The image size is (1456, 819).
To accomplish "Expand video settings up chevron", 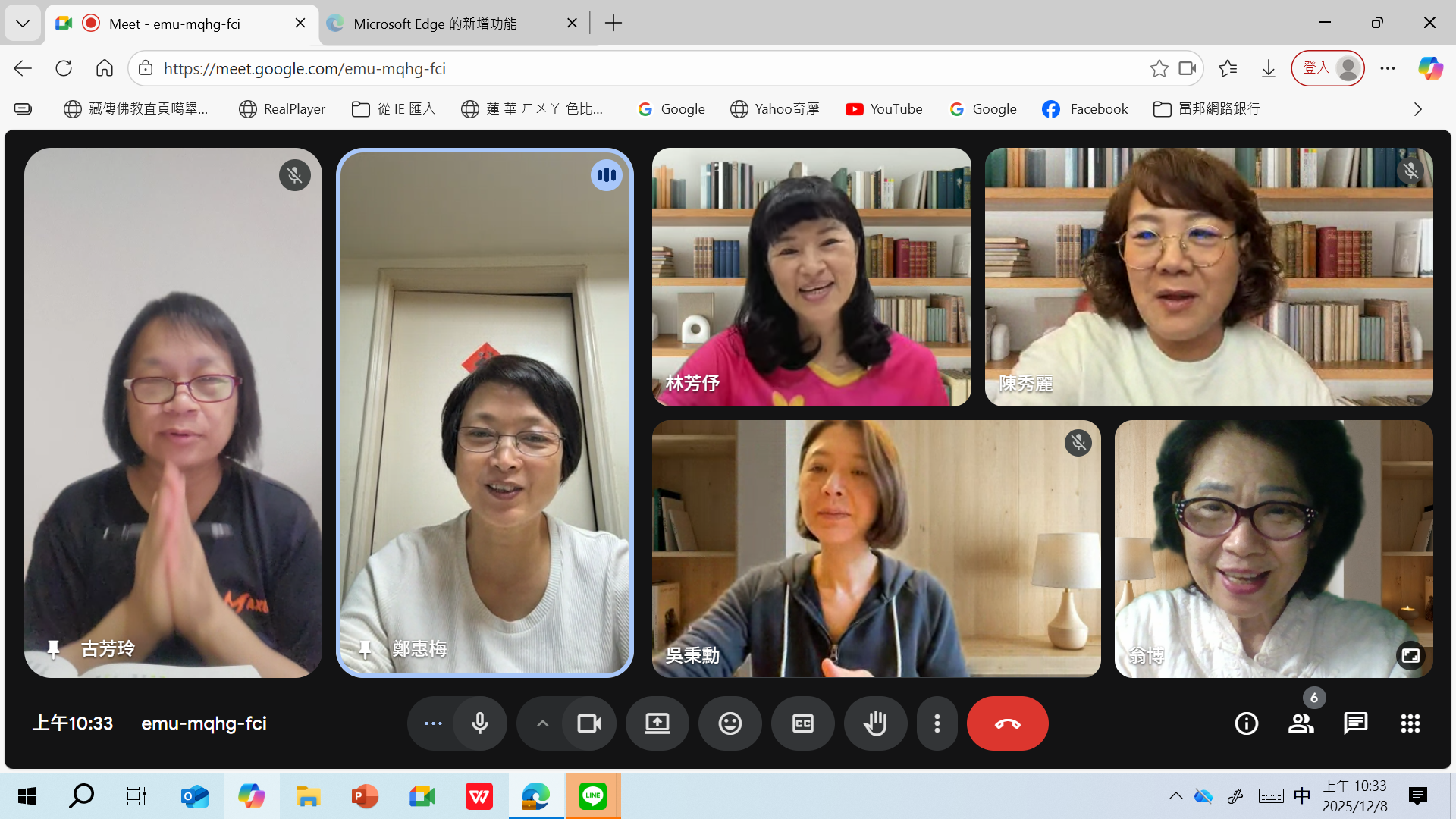I will coord(542,723).
